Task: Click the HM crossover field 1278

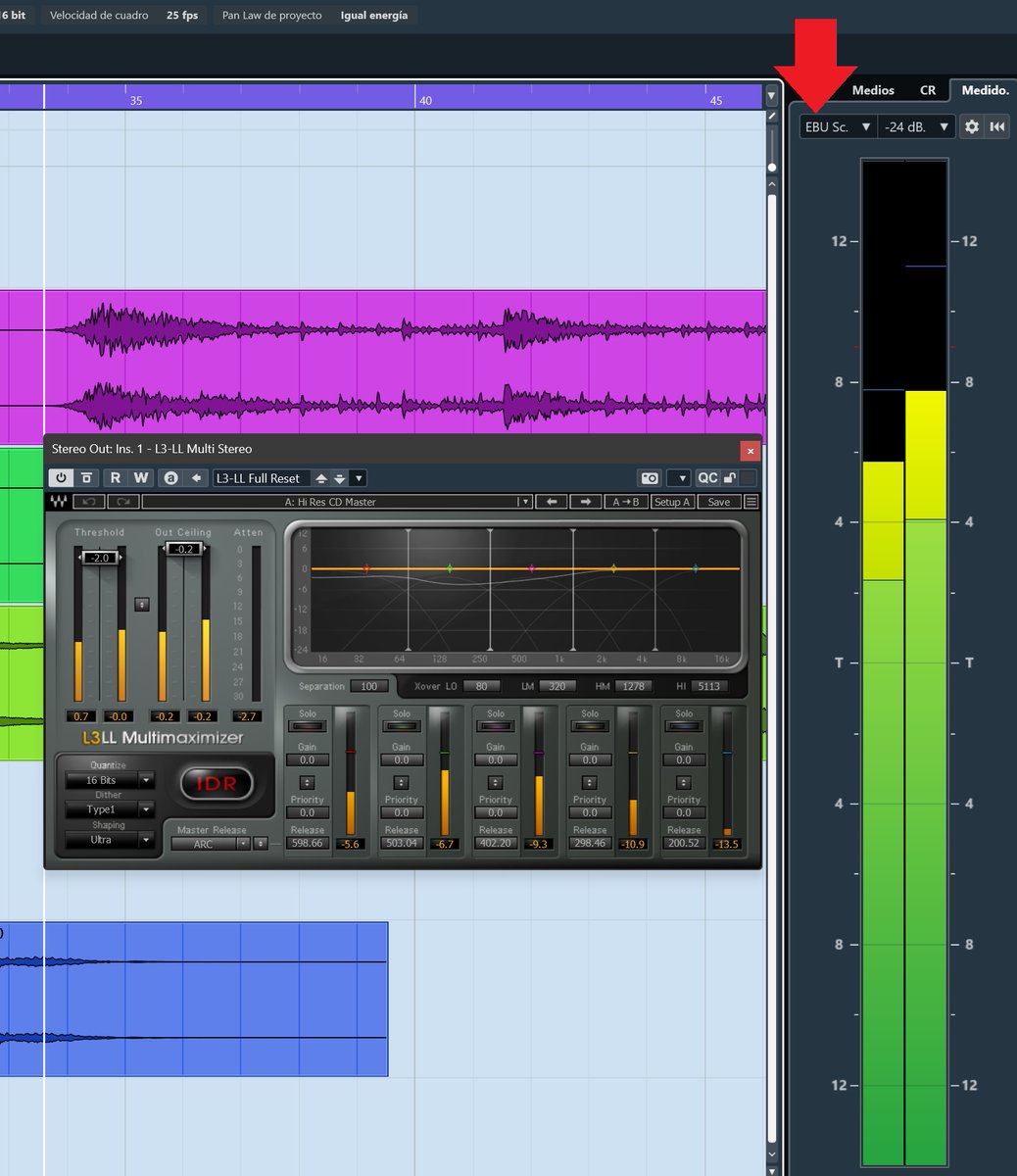Action: [633, 686]
